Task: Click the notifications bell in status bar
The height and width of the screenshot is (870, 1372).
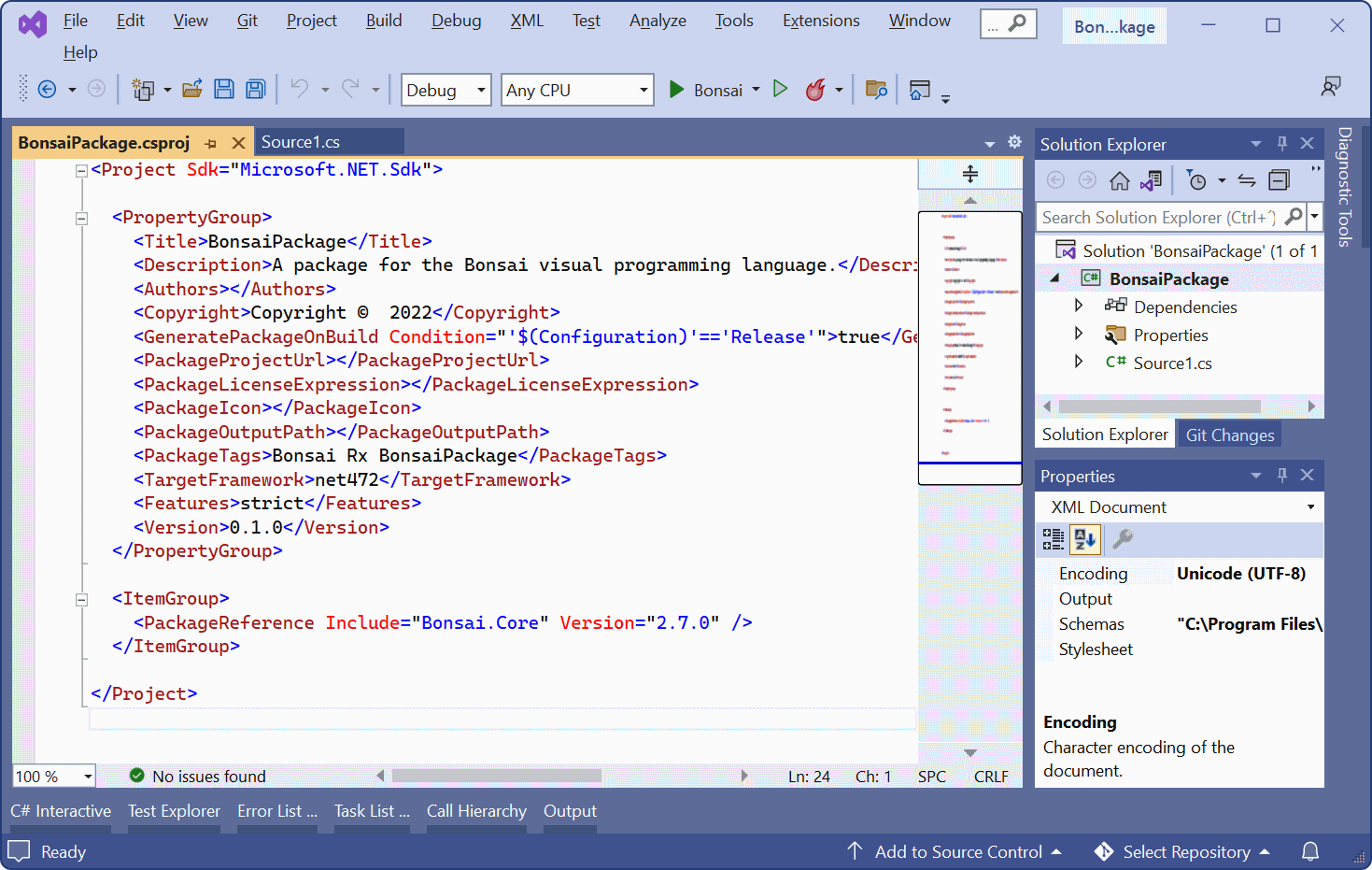Action: tap(1310, 851)
